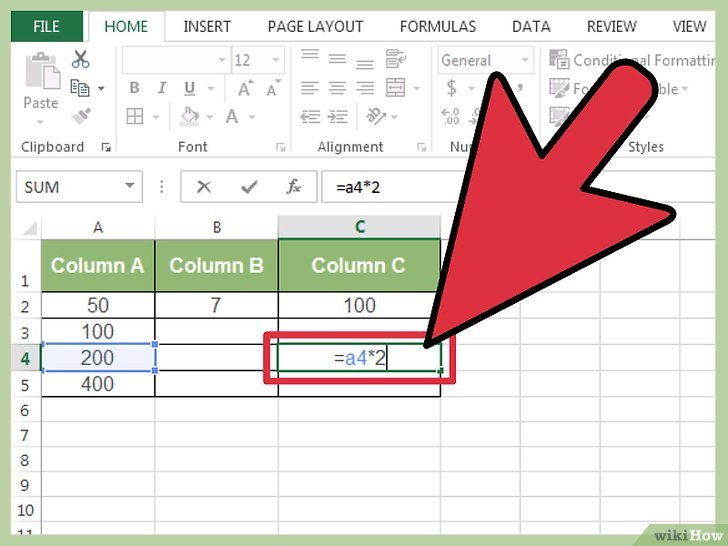Open the Orientation dropdown arrow
Viewport: 728px width, 546px height.
pyautogui.click(x=394, y=117)
